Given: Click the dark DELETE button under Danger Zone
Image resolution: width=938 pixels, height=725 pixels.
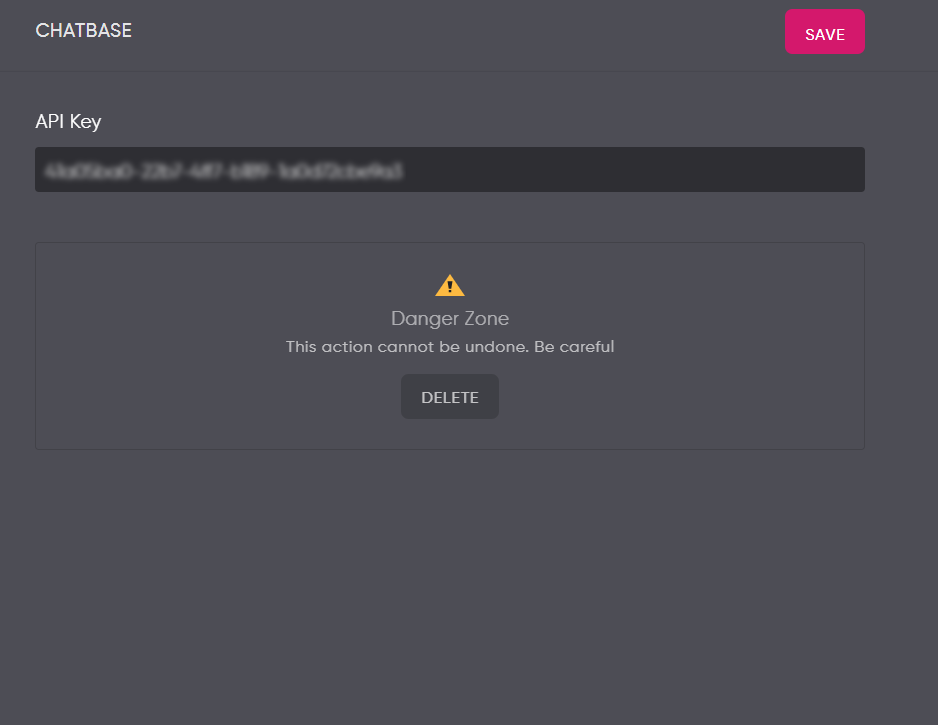Looking at the screenshot, I should pyautogui.click(x=450, y=397).
